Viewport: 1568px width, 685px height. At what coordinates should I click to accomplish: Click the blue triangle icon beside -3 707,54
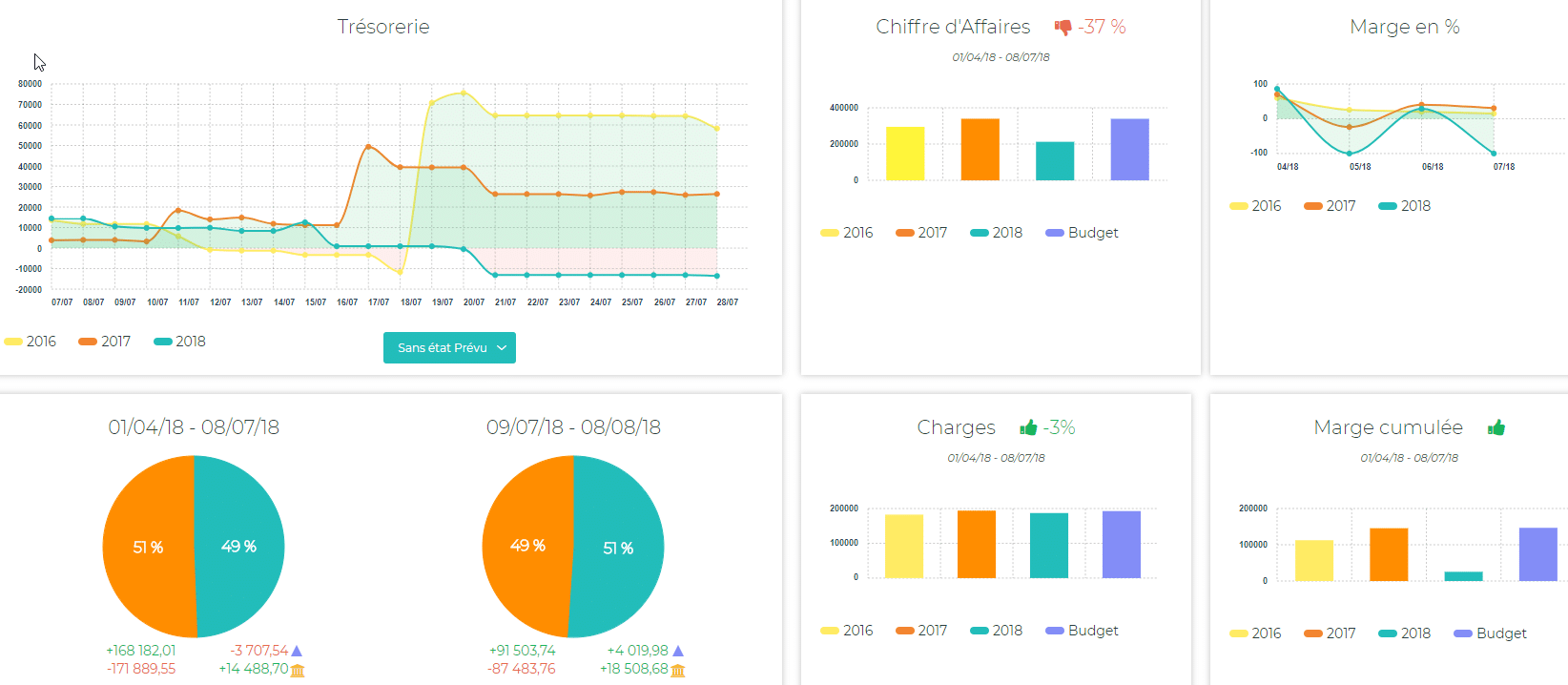click(x=297, y=651)
